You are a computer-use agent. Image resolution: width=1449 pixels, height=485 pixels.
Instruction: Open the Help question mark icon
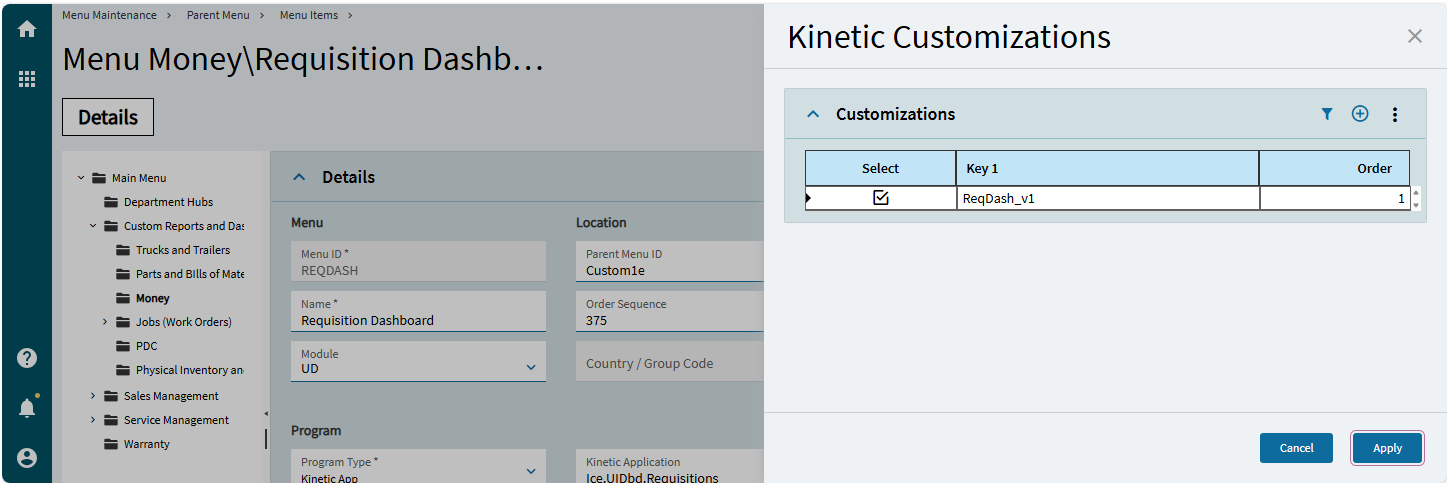[x=27, y=358]
